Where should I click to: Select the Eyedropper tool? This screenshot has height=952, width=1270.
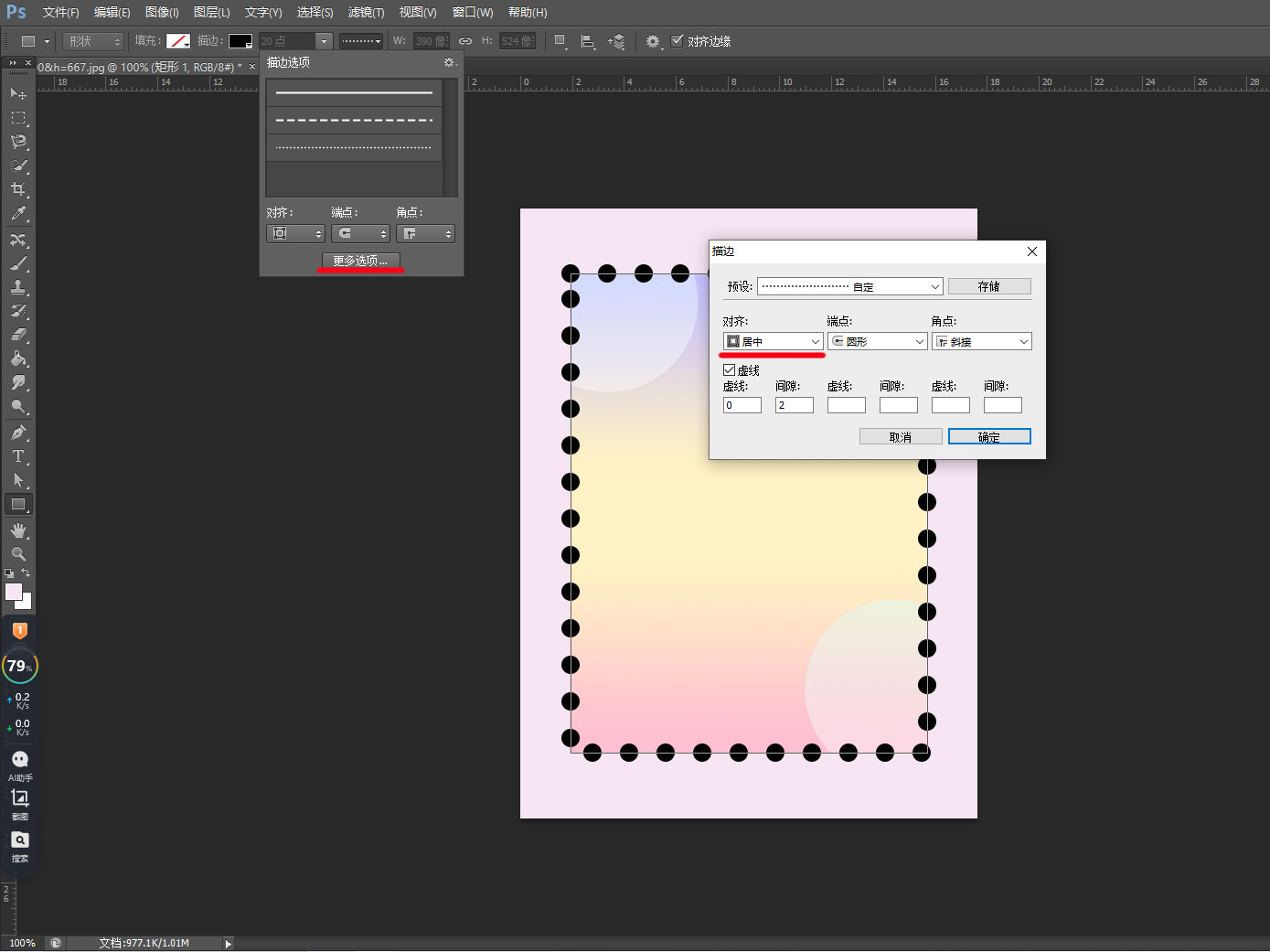[17, 214]
